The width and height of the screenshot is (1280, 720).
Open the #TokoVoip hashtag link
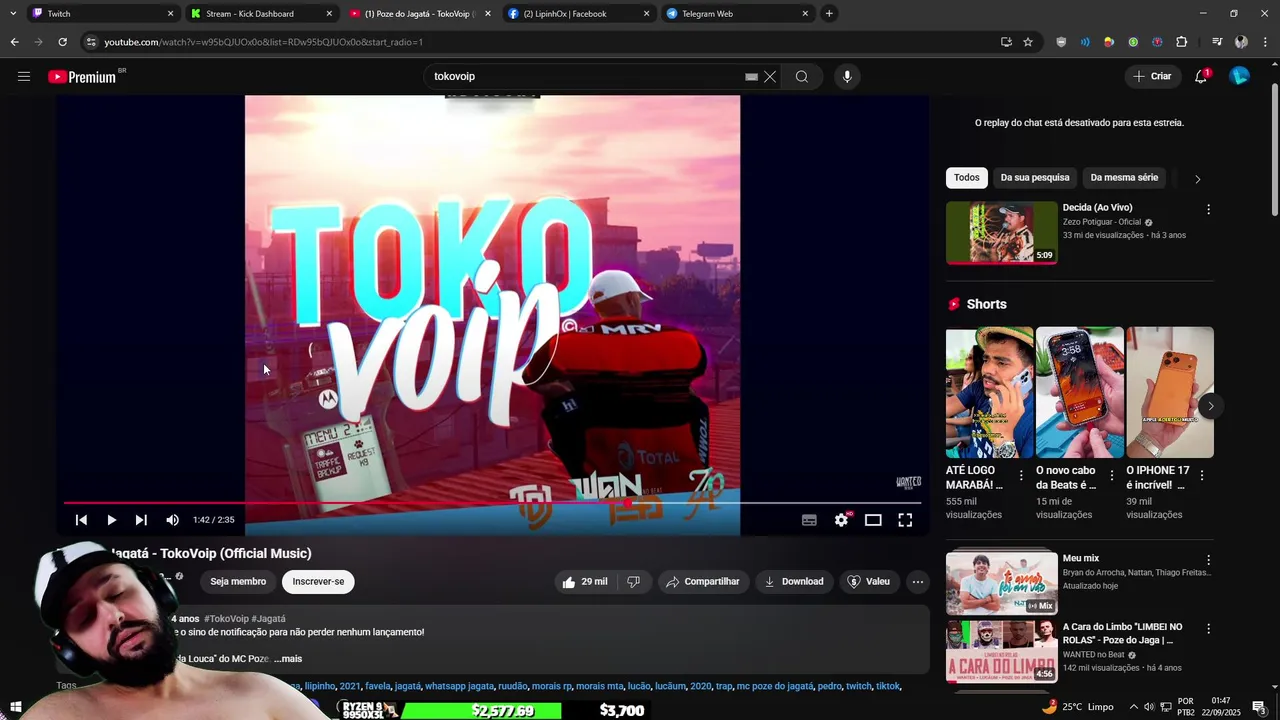[226, 619]
